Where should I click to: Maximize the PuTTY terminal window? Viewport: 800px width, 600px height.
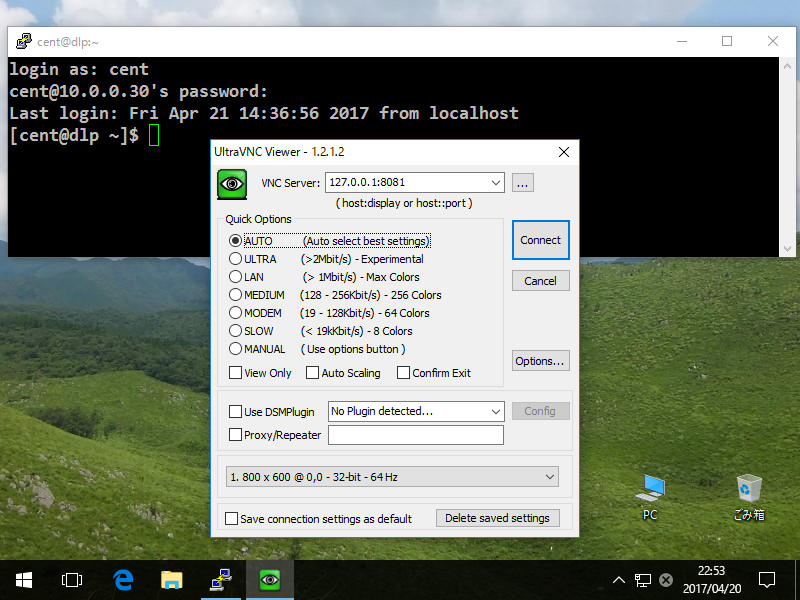(x=727, y=41)
